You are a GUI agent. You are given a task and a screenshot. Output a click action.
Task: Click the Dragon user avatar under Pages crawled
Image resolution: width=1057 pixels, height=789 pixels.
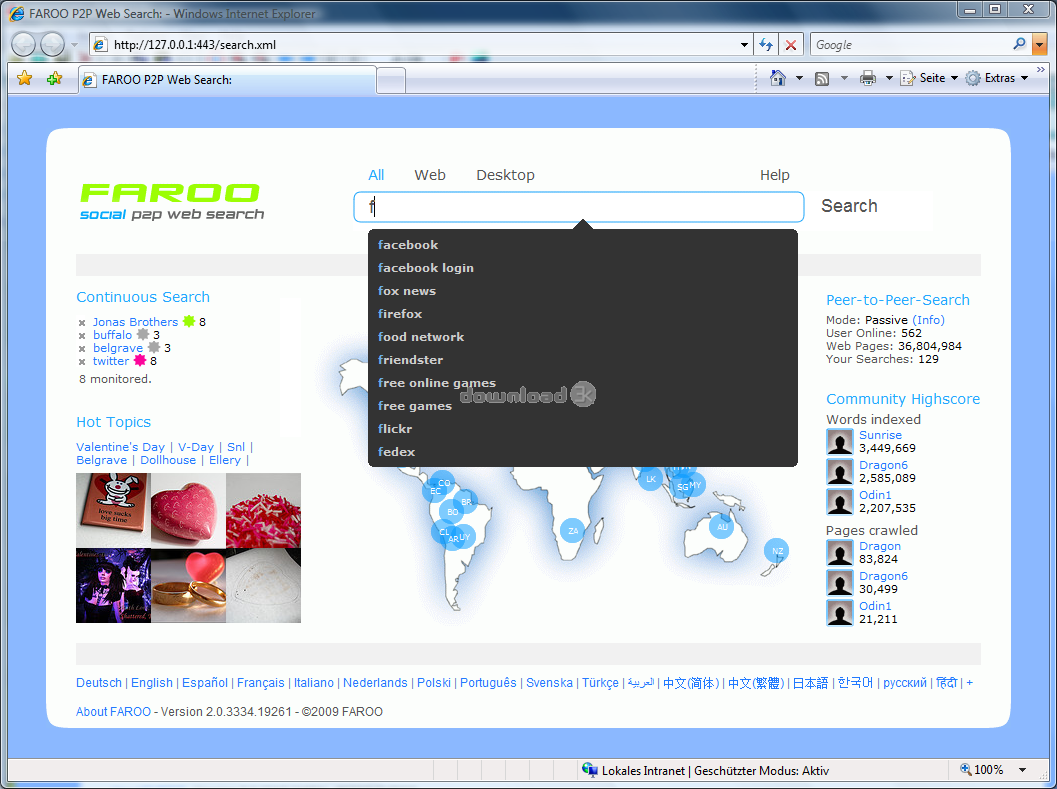coord(840,553)
